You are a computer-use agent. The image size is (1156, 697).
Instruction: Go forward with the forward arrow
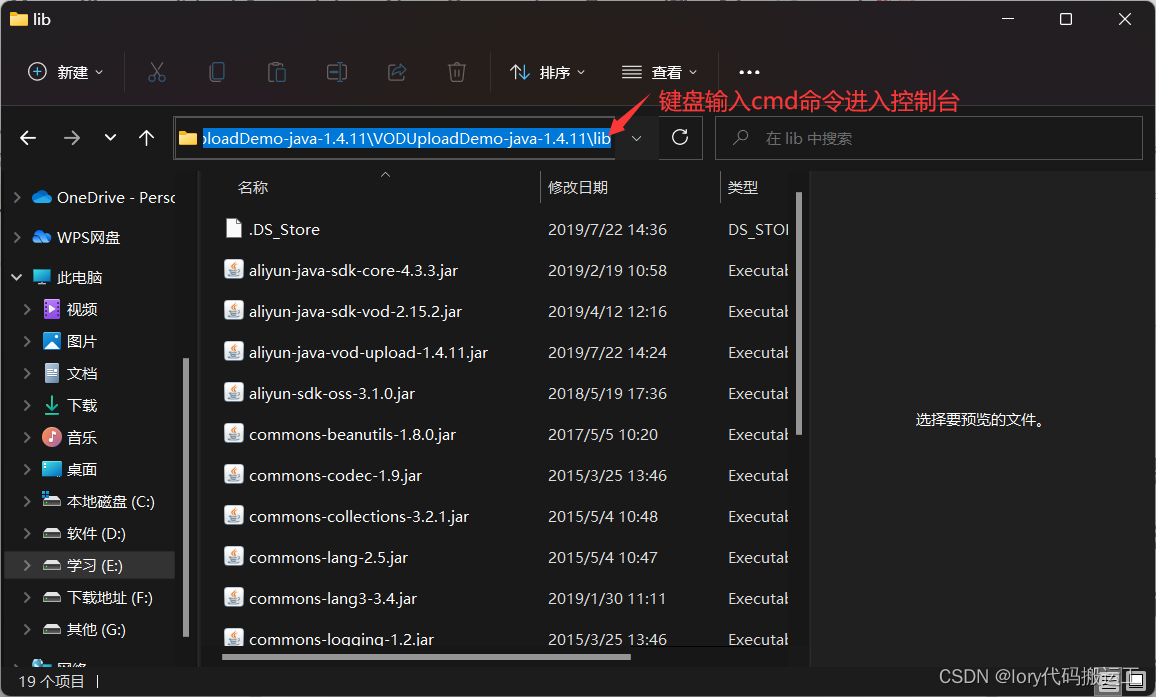pos(68,138)
